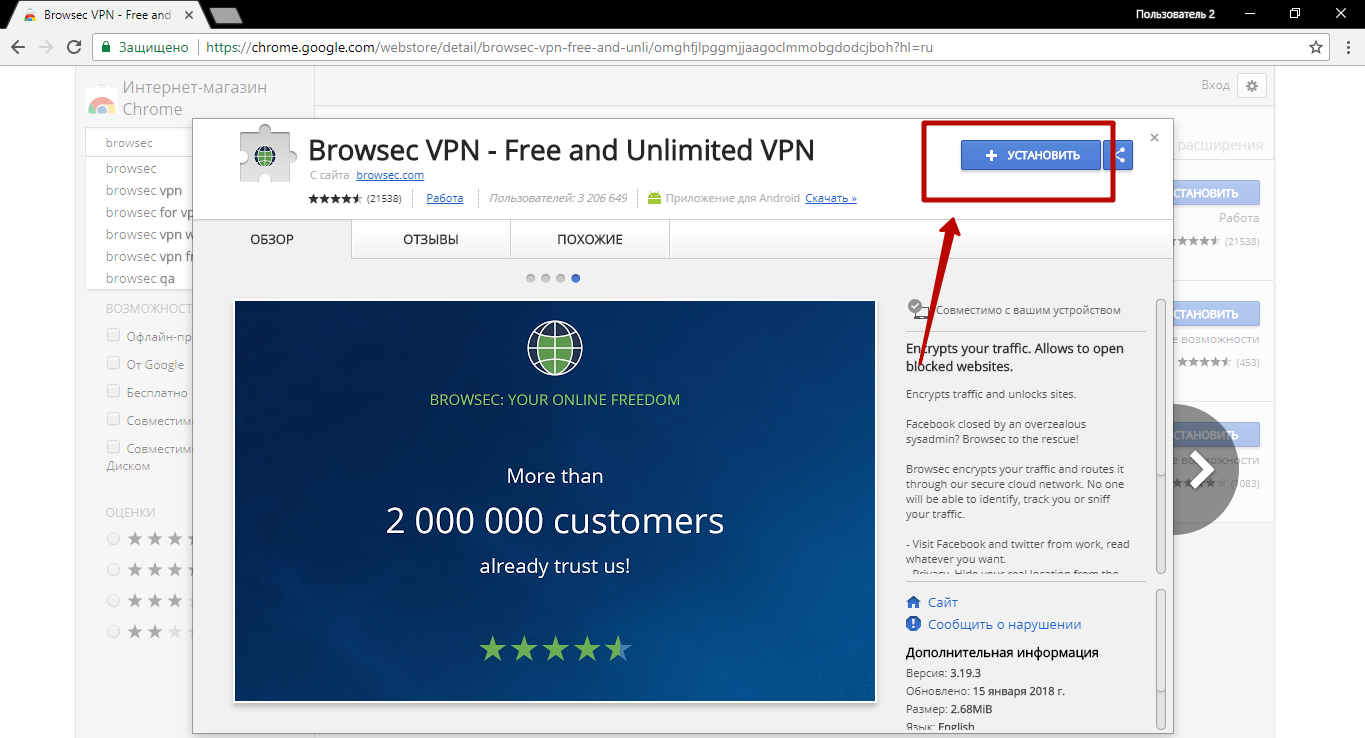The image size is (1365, 738).
Task: Click the Android app icon
Action: [x=655, y=198]
